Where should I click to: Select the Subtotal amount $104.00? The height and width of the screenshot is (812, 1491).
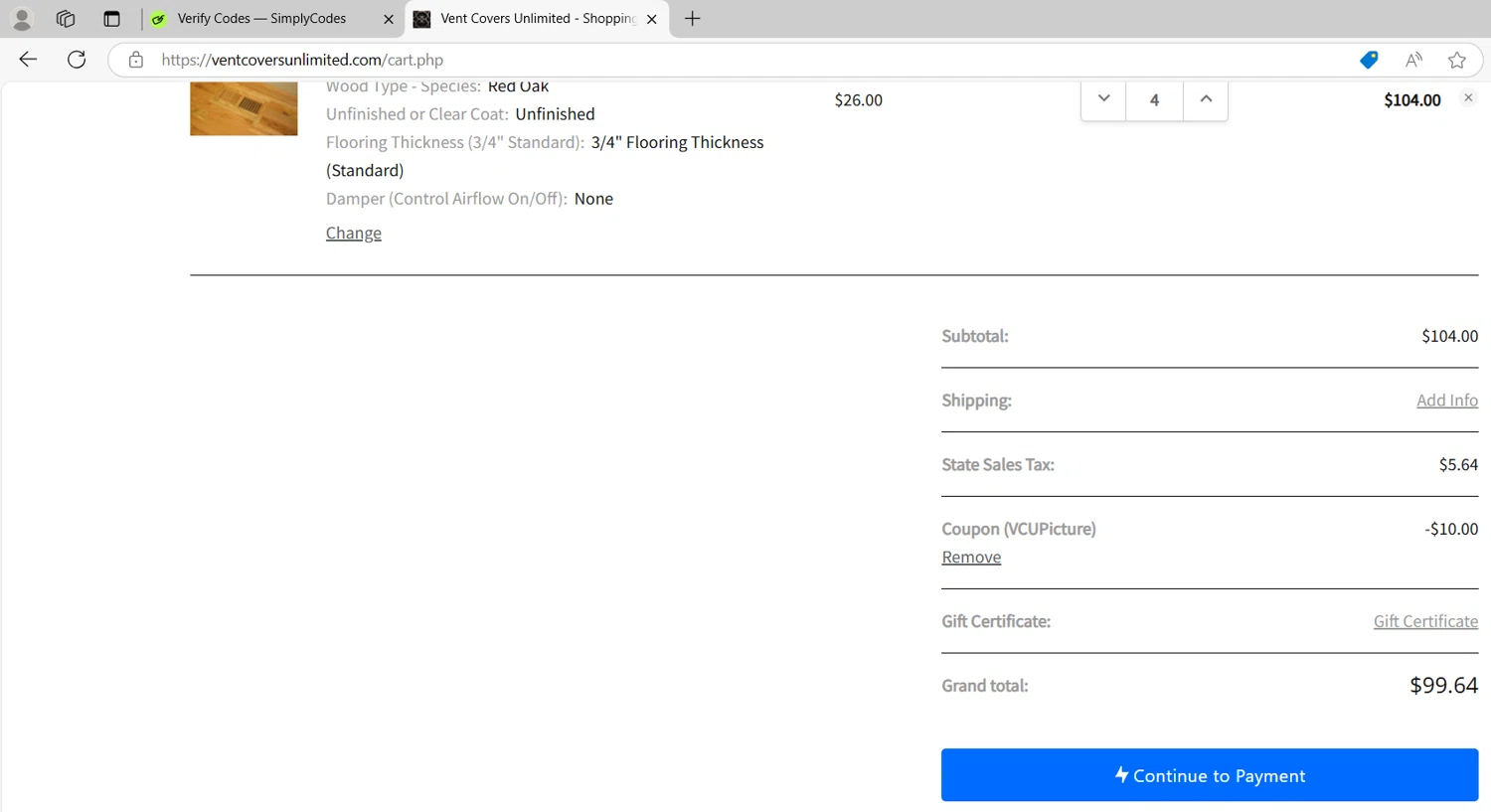(1449, 336)
